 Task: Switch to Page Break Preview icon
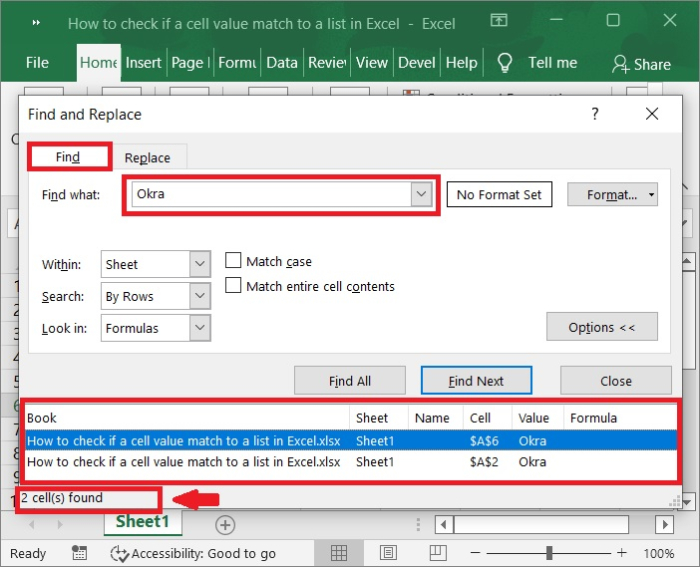click(x=438, y=553)
